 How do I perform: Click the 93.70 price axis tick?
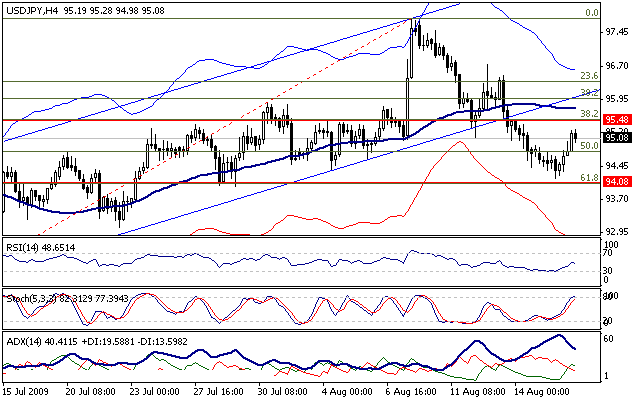[617, 199]
